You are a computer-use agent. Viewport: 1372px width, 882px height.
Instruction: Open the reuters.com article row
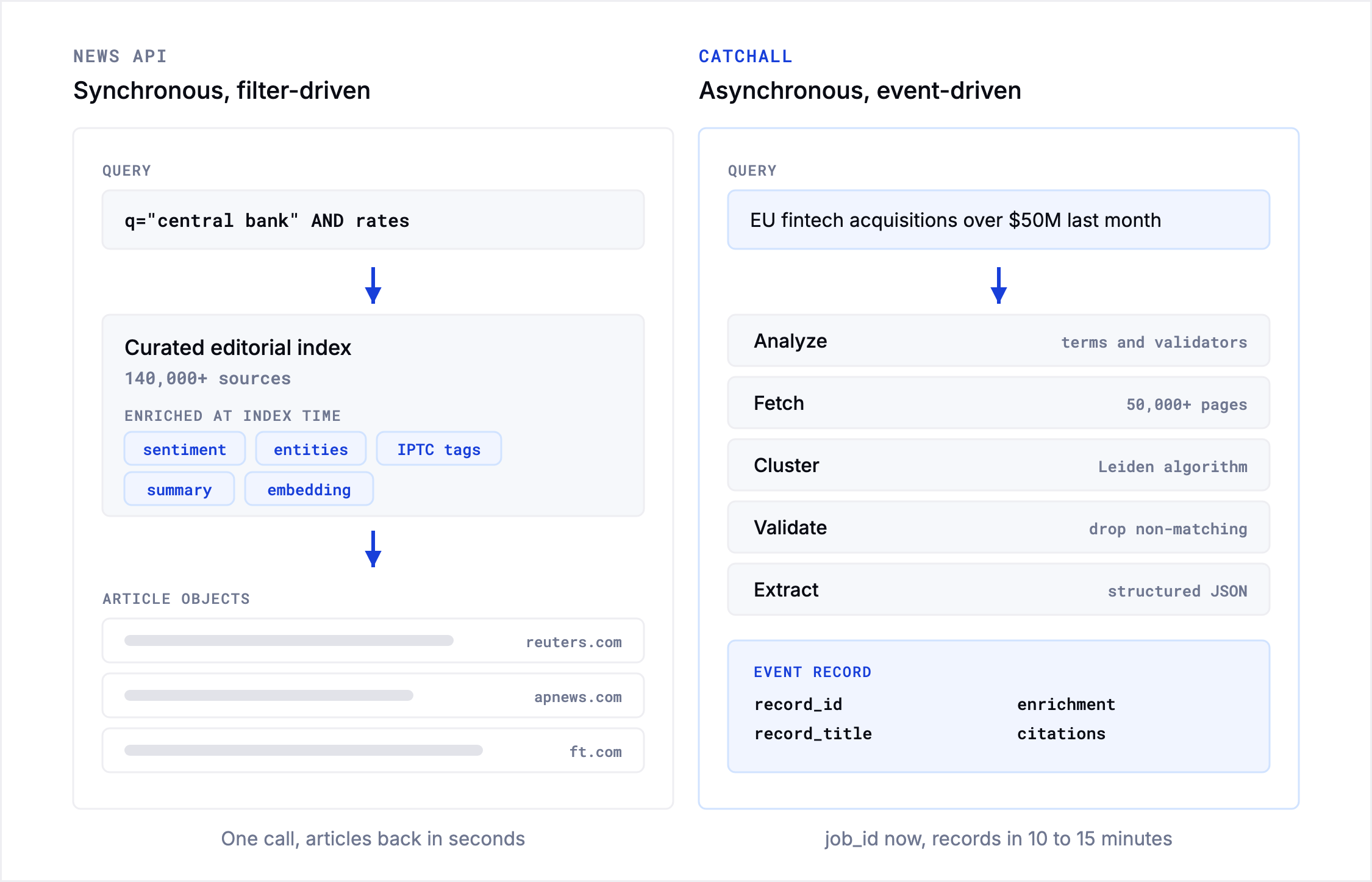373,640
